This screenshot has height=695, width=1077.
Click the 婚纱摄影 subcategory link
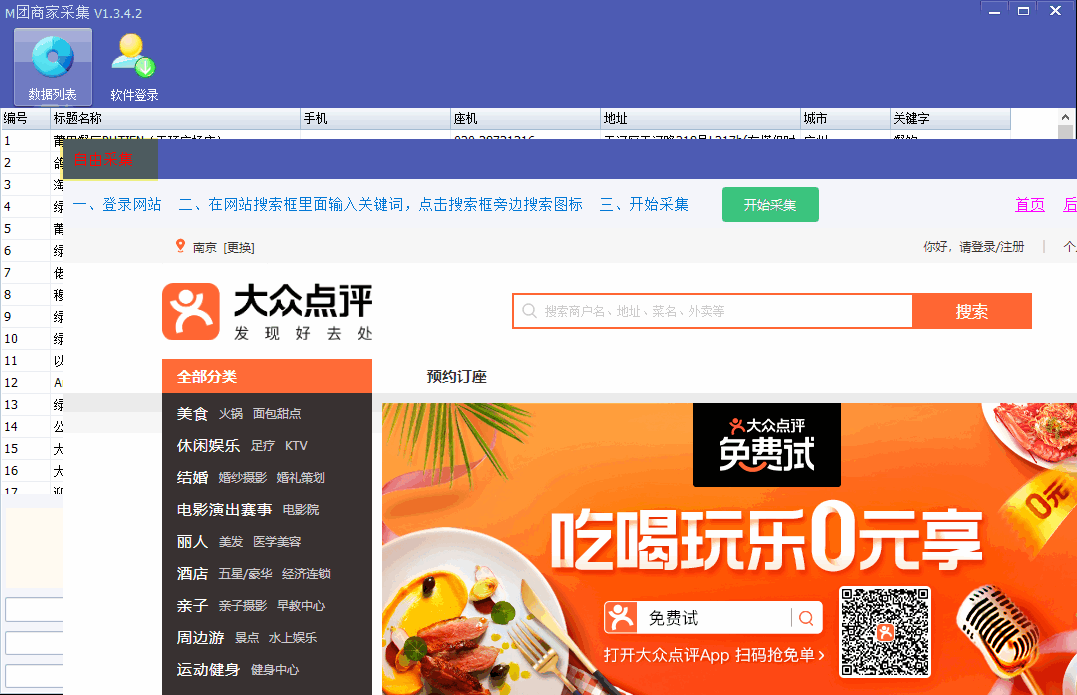click(x=242, y=477)
